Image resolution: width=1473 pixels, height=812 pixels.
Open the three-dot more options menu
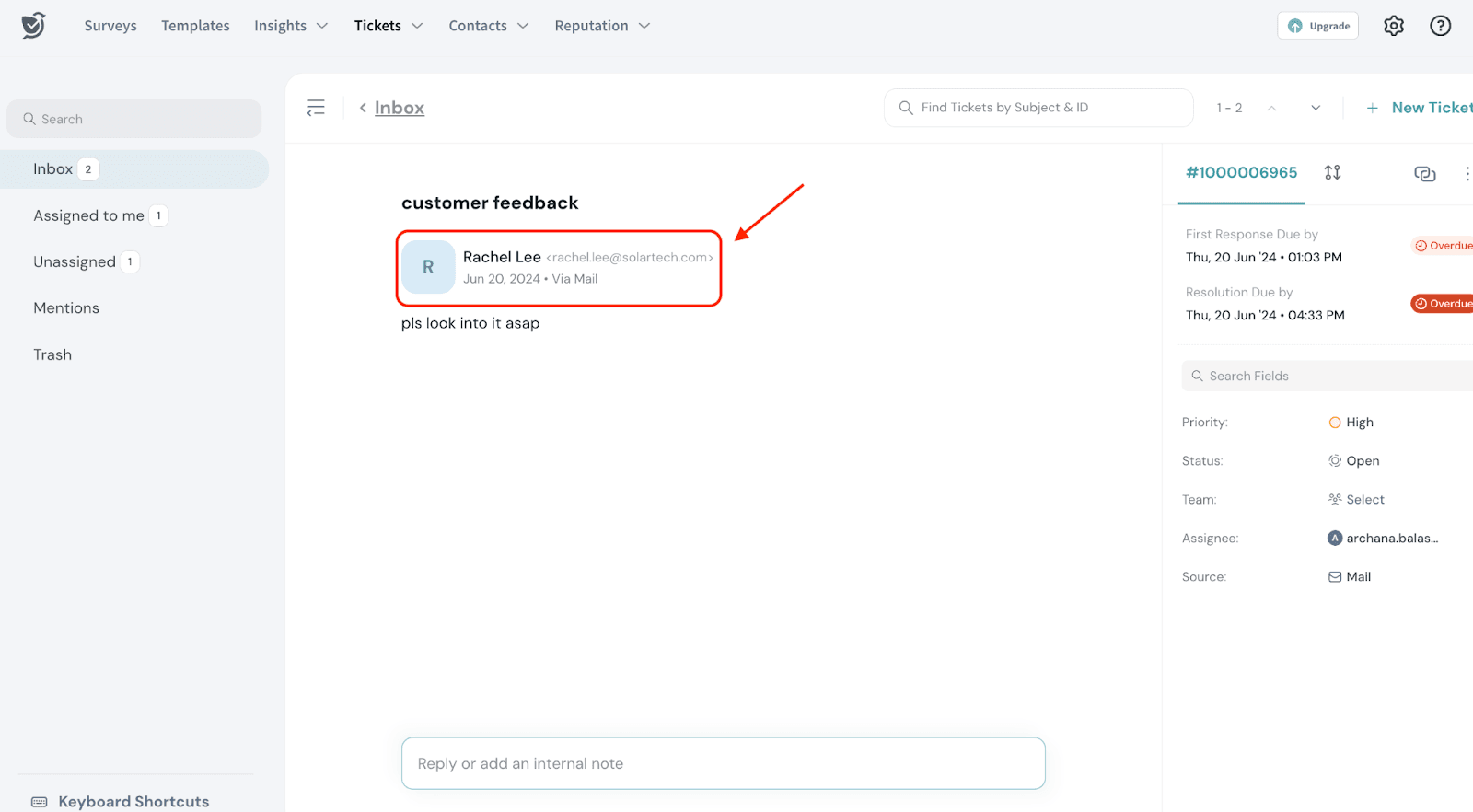(x=1467, y=173)
